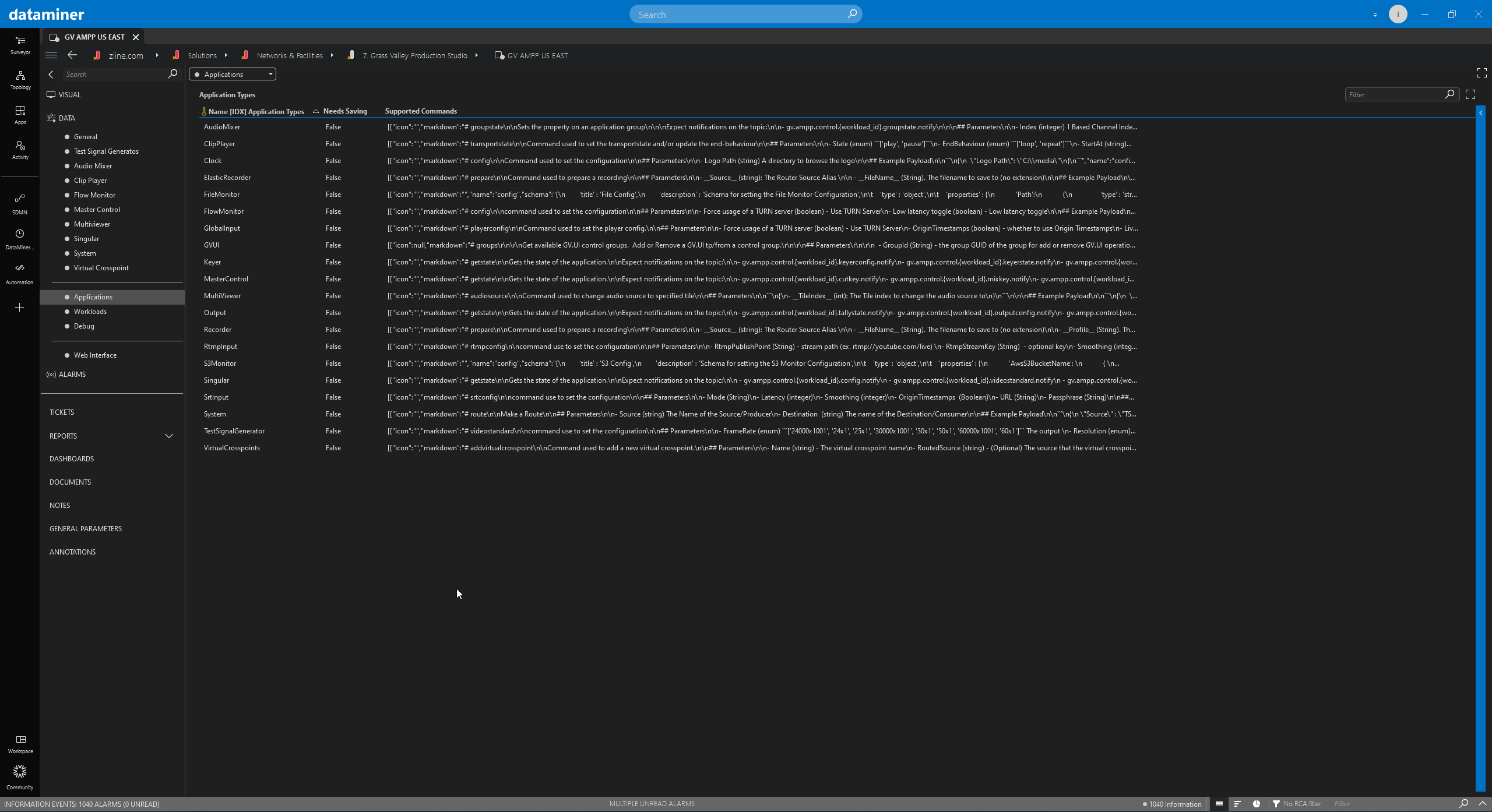Expand the ziine.com breadcrumb arrow
The height and width of the screenshot is (812, 1492).
click(x=157, y=55)
